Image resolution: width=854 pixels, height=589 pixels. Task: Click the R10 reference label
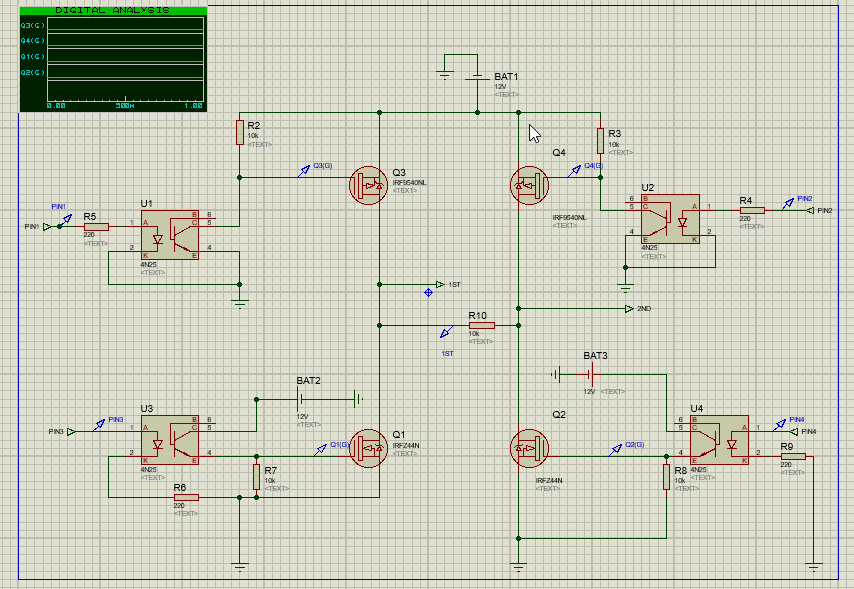pyautogui.click(x=477, y=315)
